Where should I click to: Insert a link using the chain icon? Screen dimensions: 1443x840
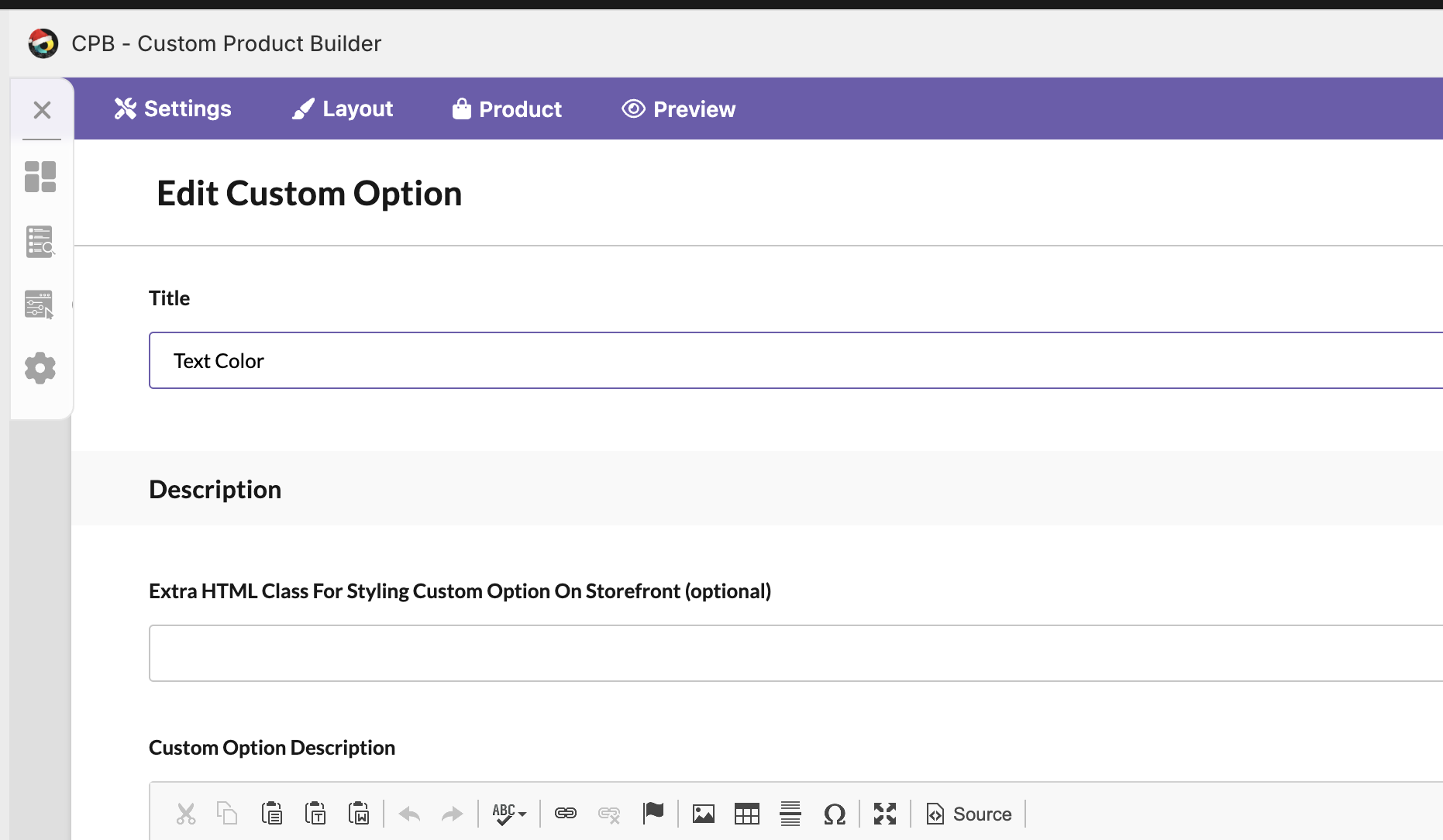pos(566,814)
